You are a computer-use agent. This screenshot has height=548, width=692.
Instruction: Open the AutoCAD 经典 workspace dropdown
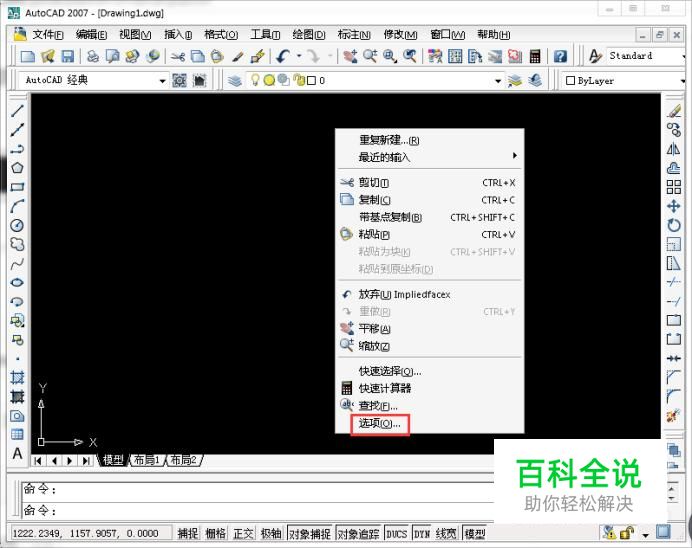click(162, 81)
